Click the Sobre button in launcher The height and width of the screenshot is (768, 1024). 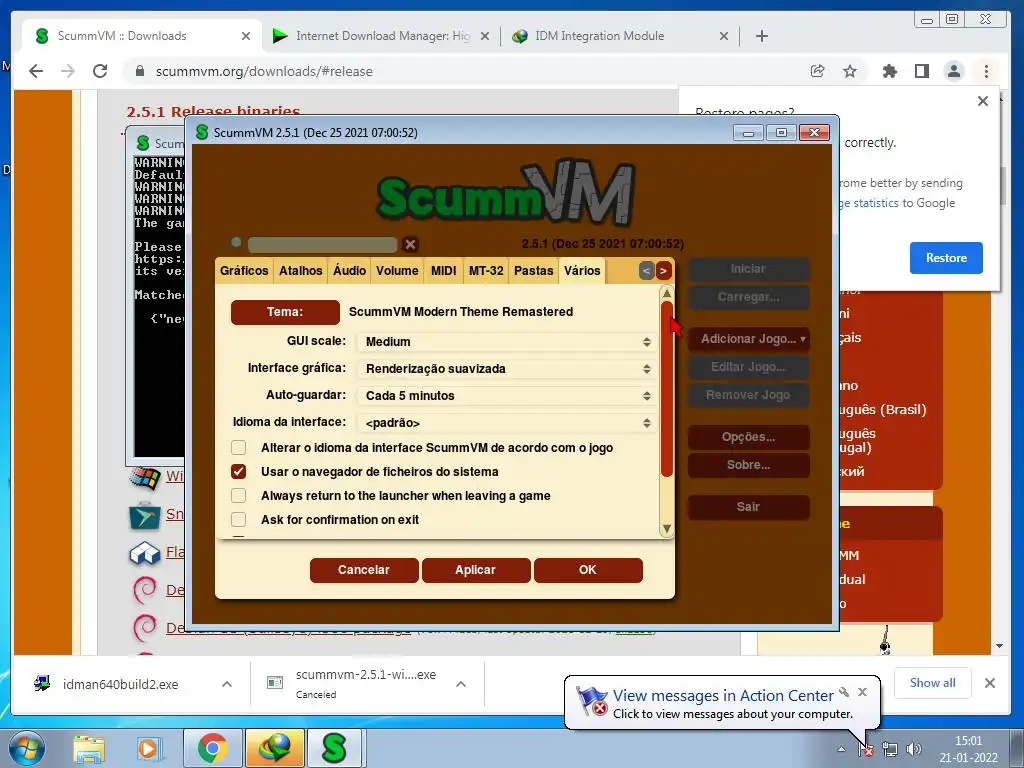pos(748,465)
